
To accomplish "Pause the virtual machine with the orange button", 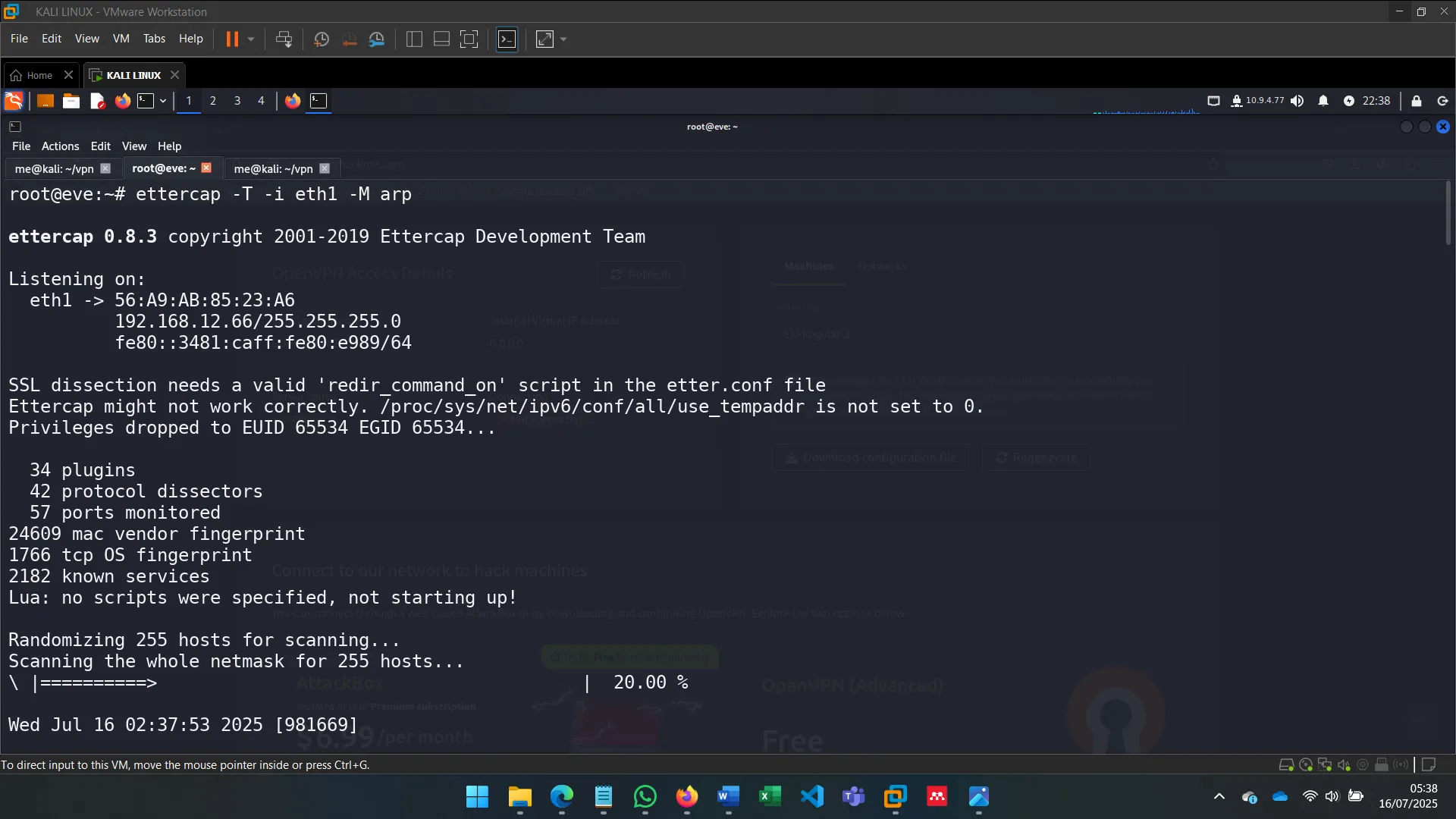I will 232,39.
